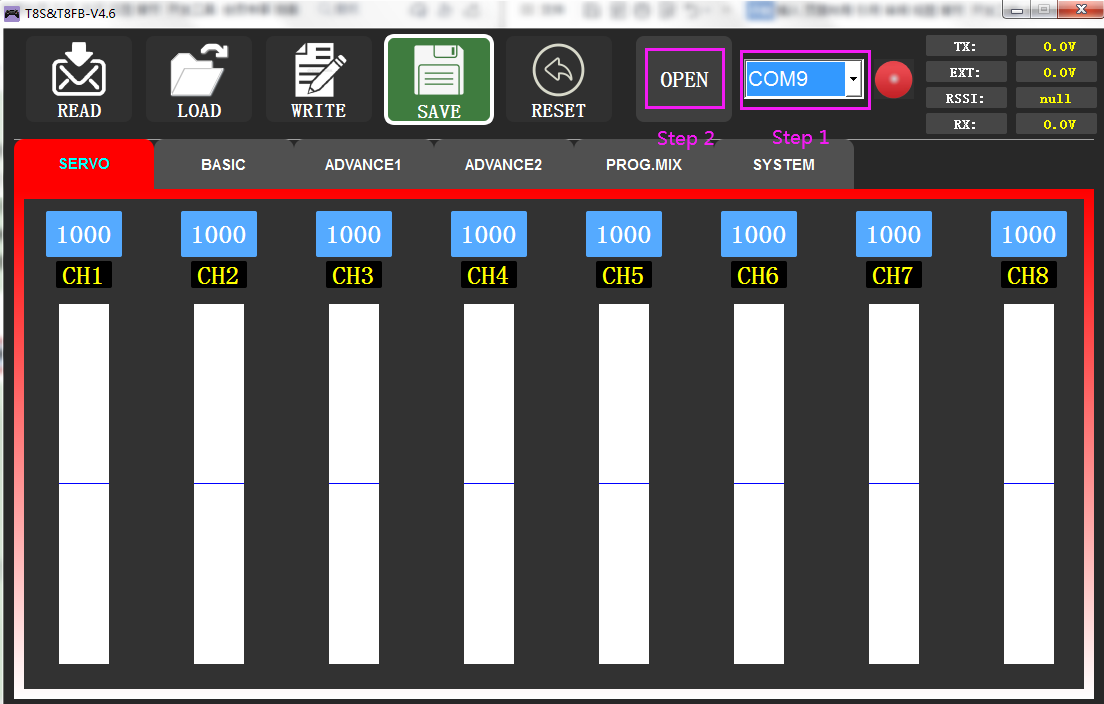Screen dimensions: 1104x704
Task: Hit the RESET arrow icon
Action: click(559, 72)
